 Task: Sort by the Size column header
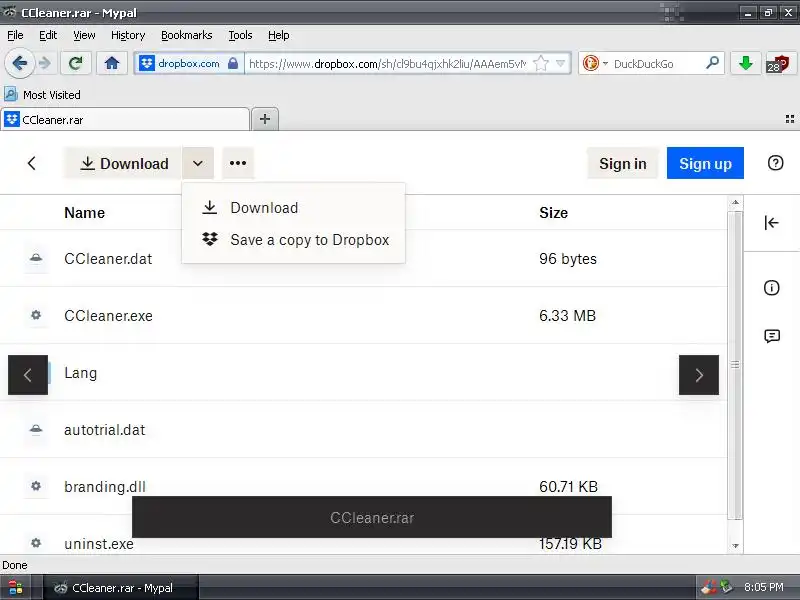click(x=554, y=213)
